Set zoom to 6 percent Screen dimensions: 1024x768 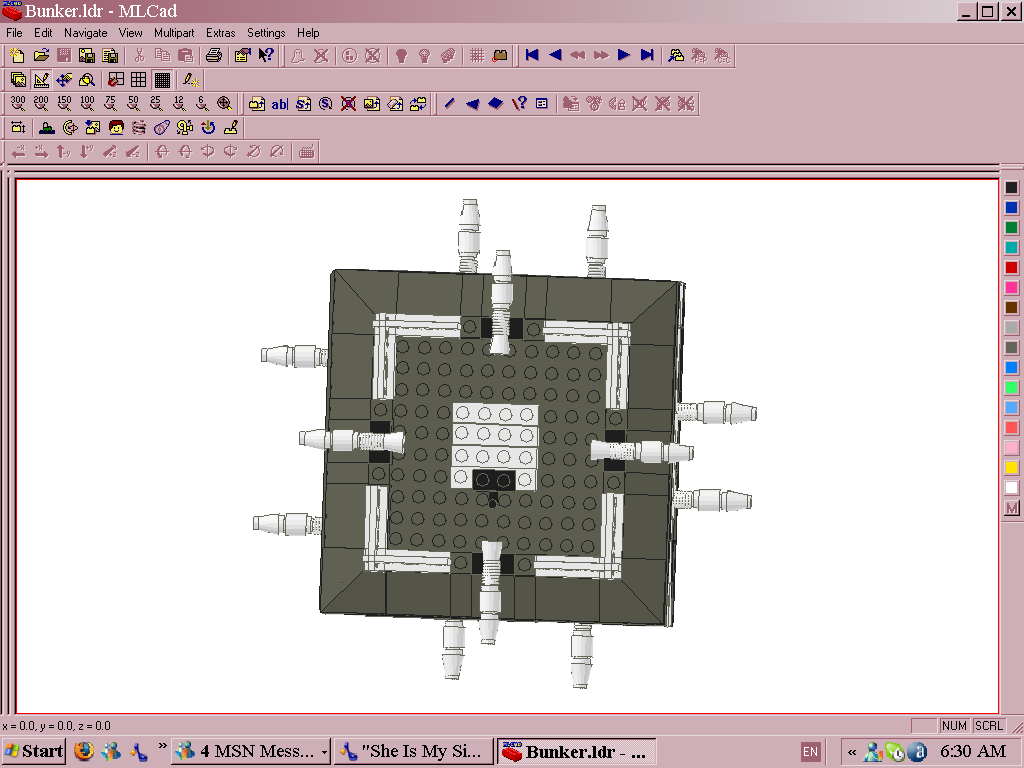click(x=201, y=103)
